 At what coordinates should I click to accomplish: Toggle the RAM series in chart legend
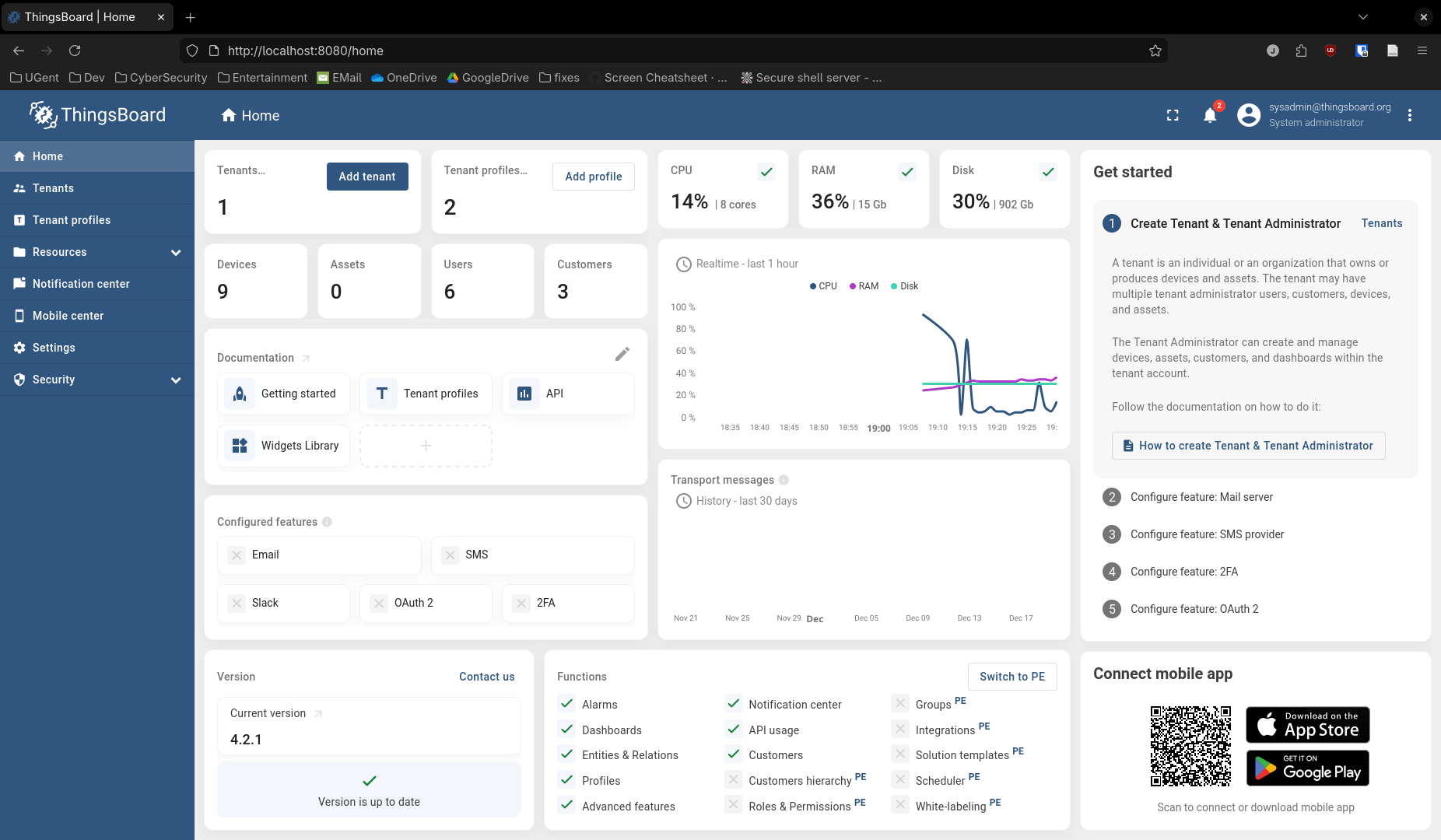coord(864,286)
